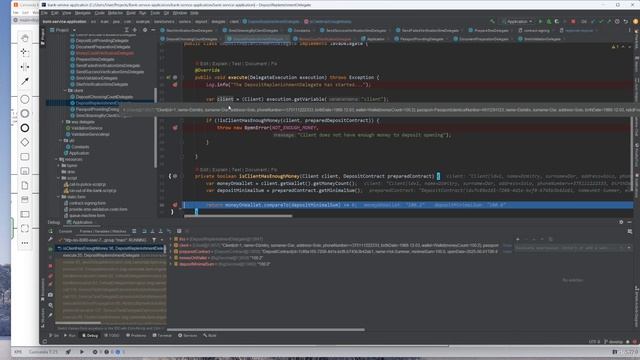Open the Refactor menu
Image resolution: width=640 pixels, height=360 pixels.
pos(115,13)
